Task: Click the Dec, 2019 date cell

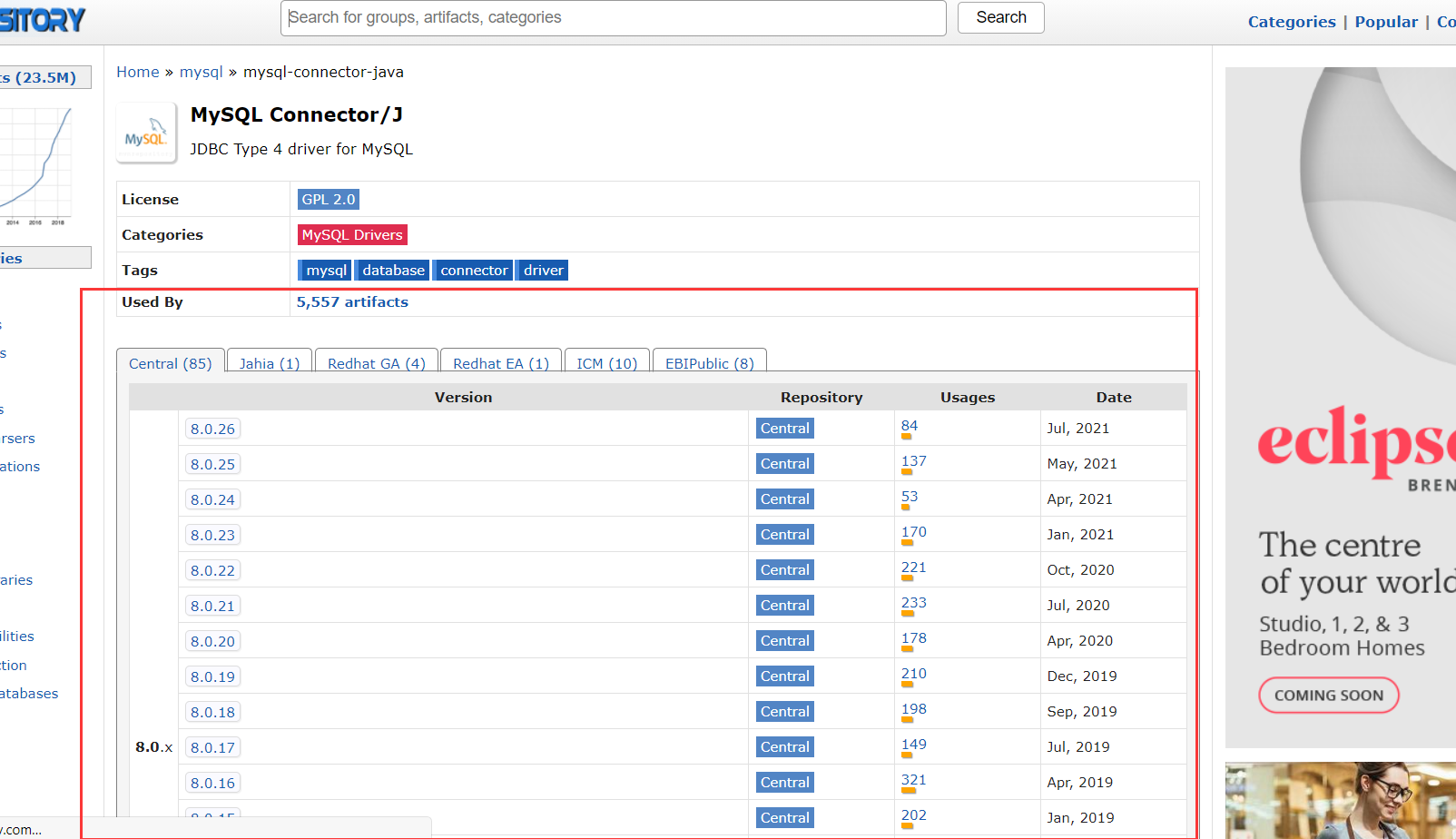Action: click(1082, 676)
